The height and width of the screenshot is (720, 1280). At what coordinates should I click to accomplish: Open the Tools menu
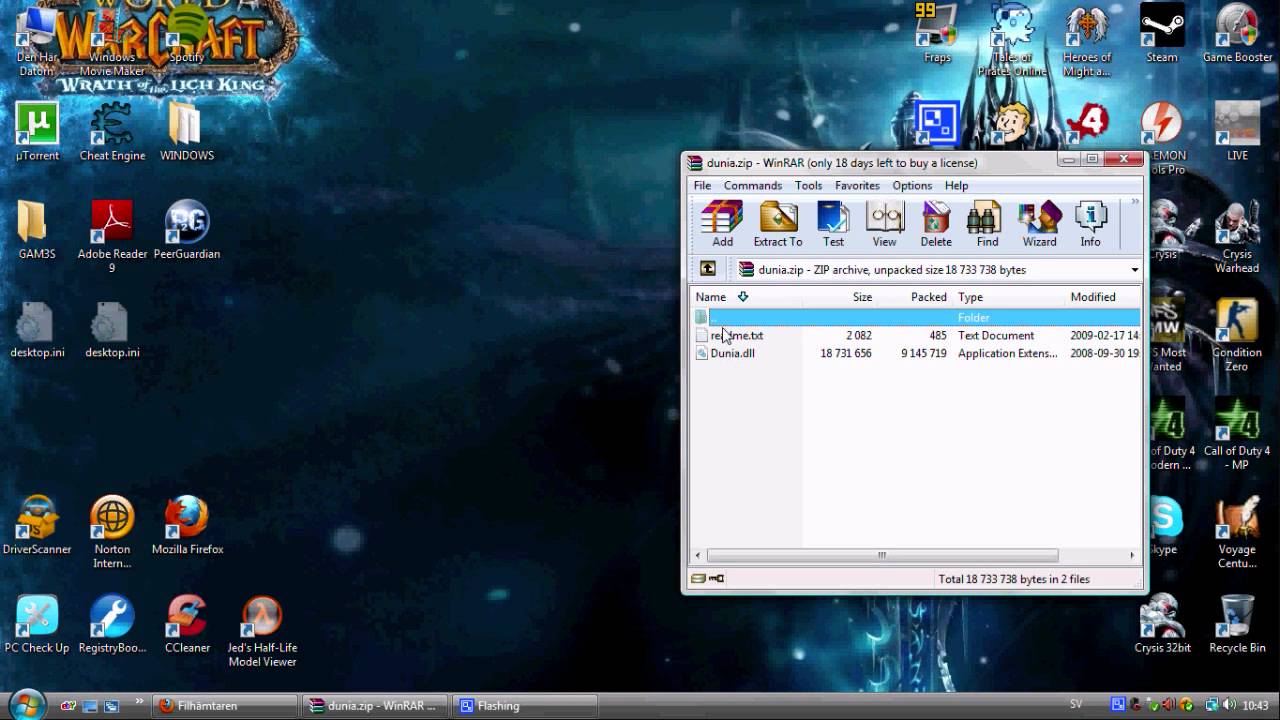(808, 185)
